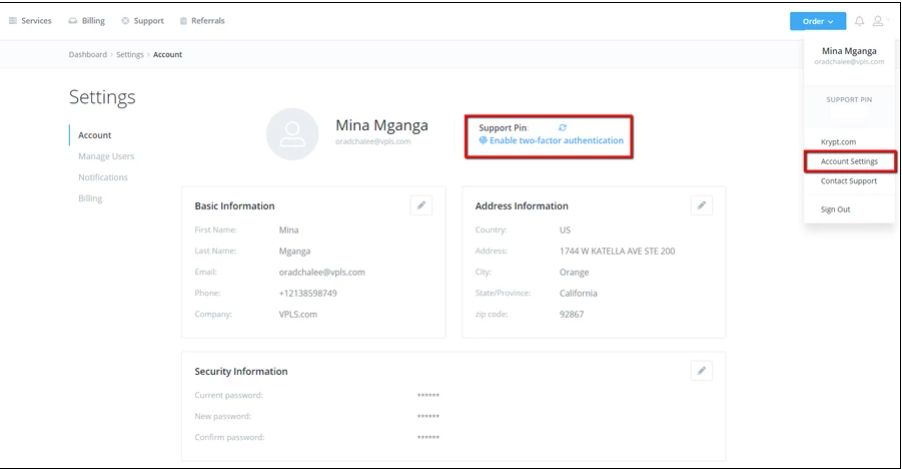Viewport: 902px width, 469px height.
Task: Click the profile avatar picture
Action: click(292, 135)
